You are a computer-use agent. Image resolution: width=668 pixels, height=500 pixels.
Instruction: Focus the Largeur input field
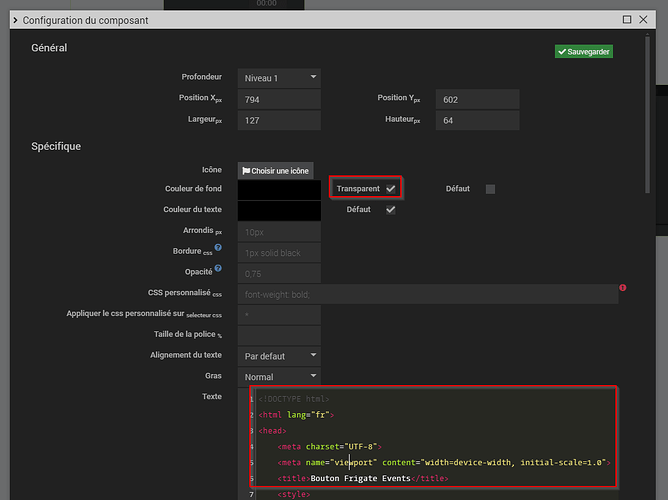(279, 121)
